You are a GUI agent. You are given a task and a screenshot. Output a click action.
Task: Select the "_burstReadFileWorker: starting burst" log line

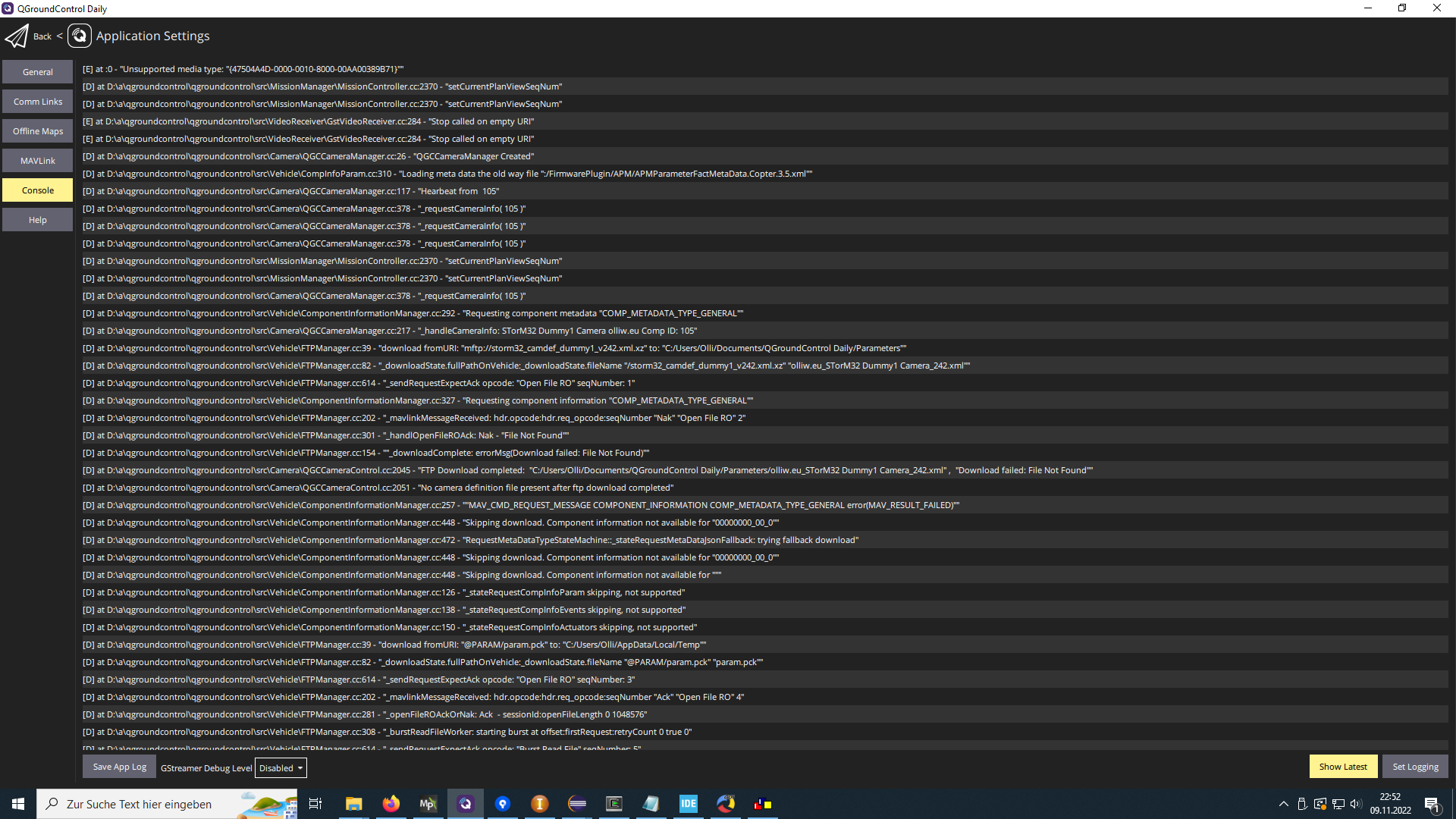[x=765, y=732]
